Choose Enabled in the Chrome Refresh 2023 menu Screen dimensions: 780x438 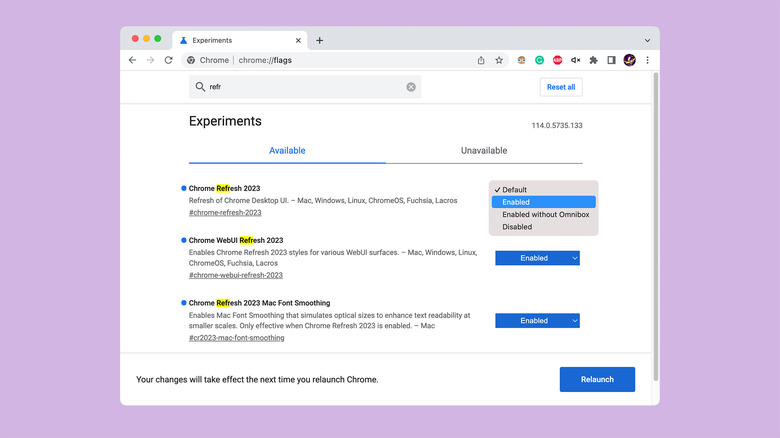543,202
